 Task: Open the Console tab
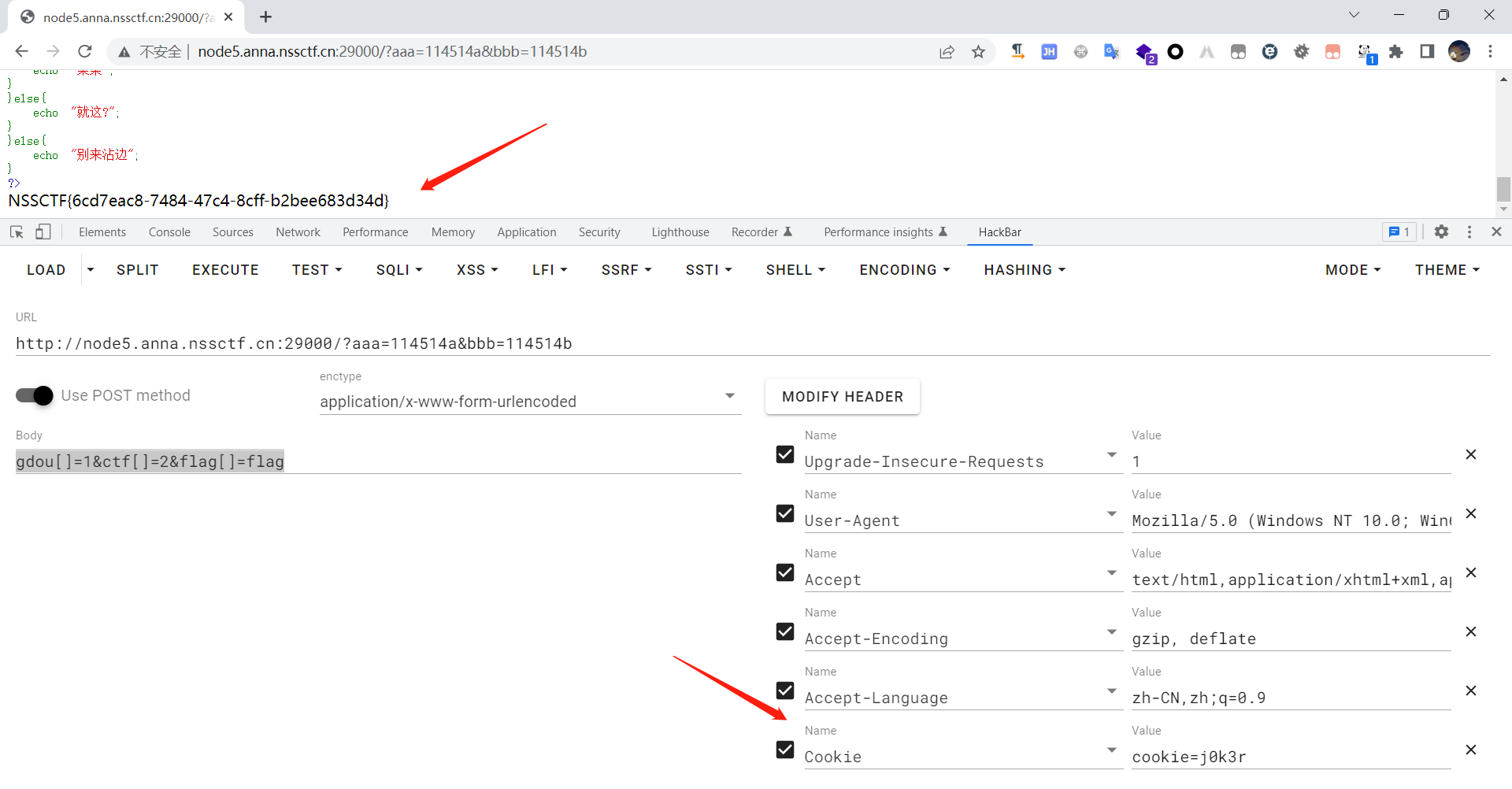(x=169, y=232)
